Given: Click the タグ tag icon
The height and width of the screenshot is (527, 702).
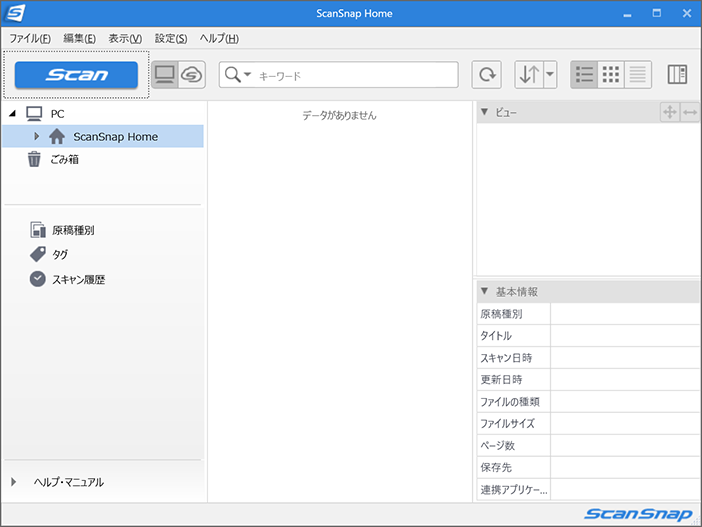Looking at the screenshot, I should pos(38,254).
